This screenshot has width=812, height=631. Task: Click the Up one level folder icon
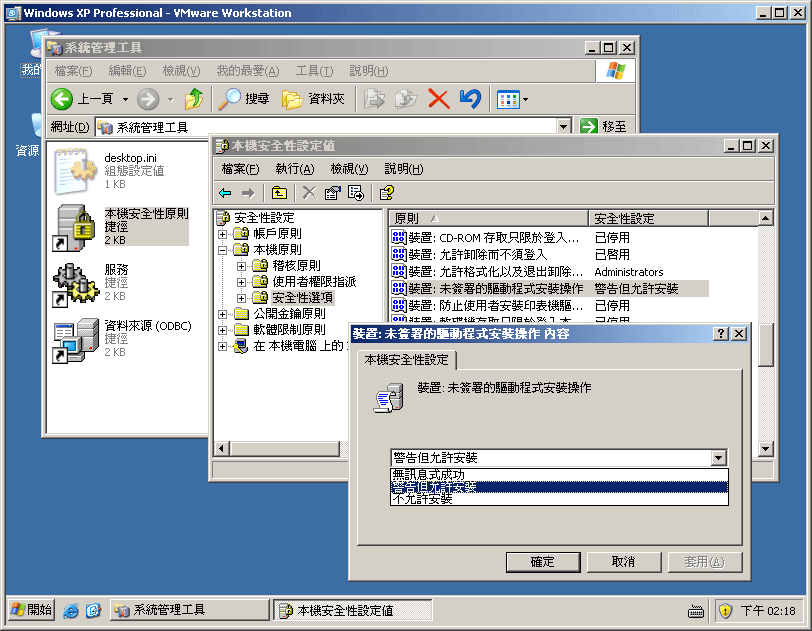tap(279, 193)
